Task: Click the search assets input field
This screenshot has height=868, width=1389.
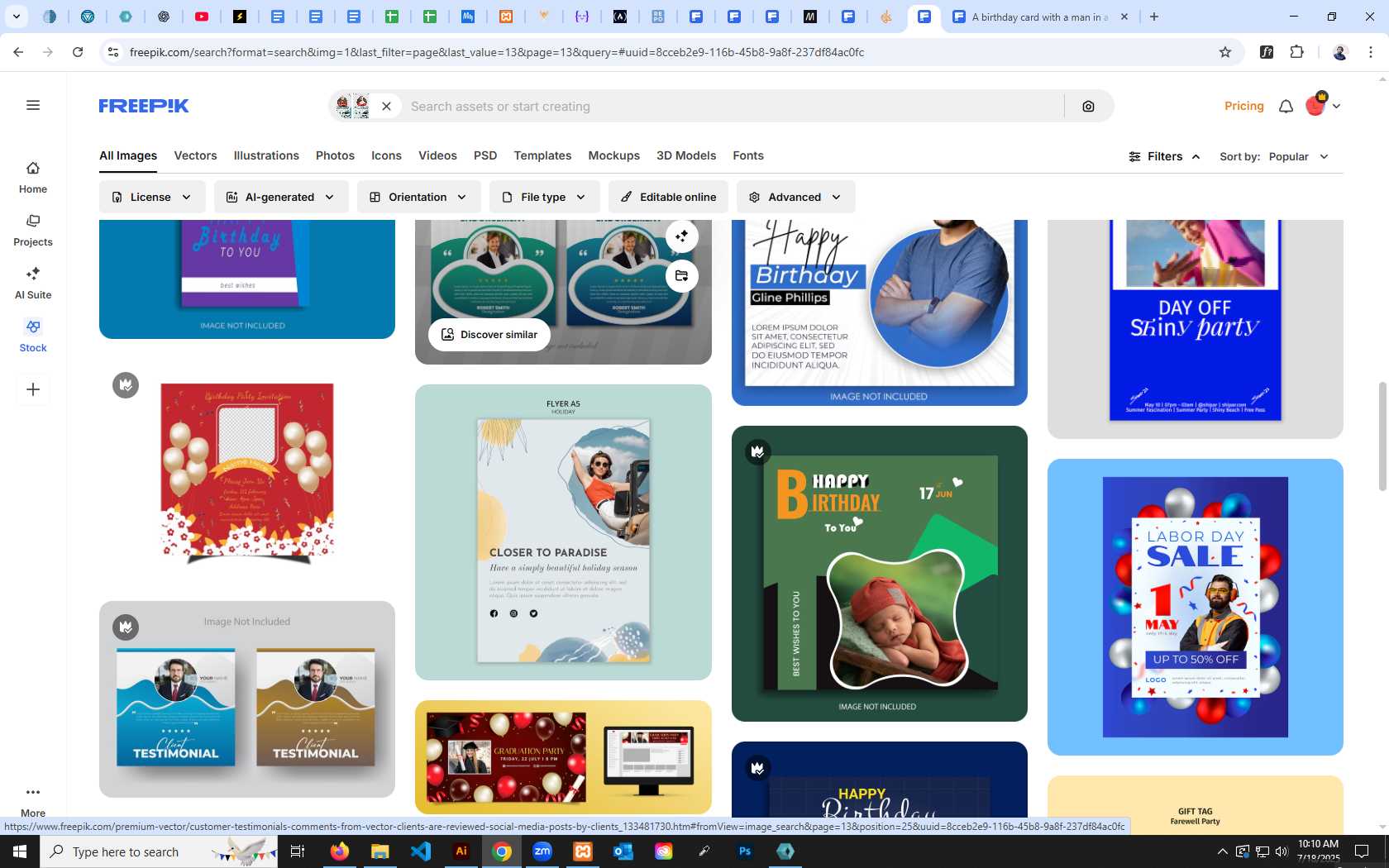Action: (732, 106)
